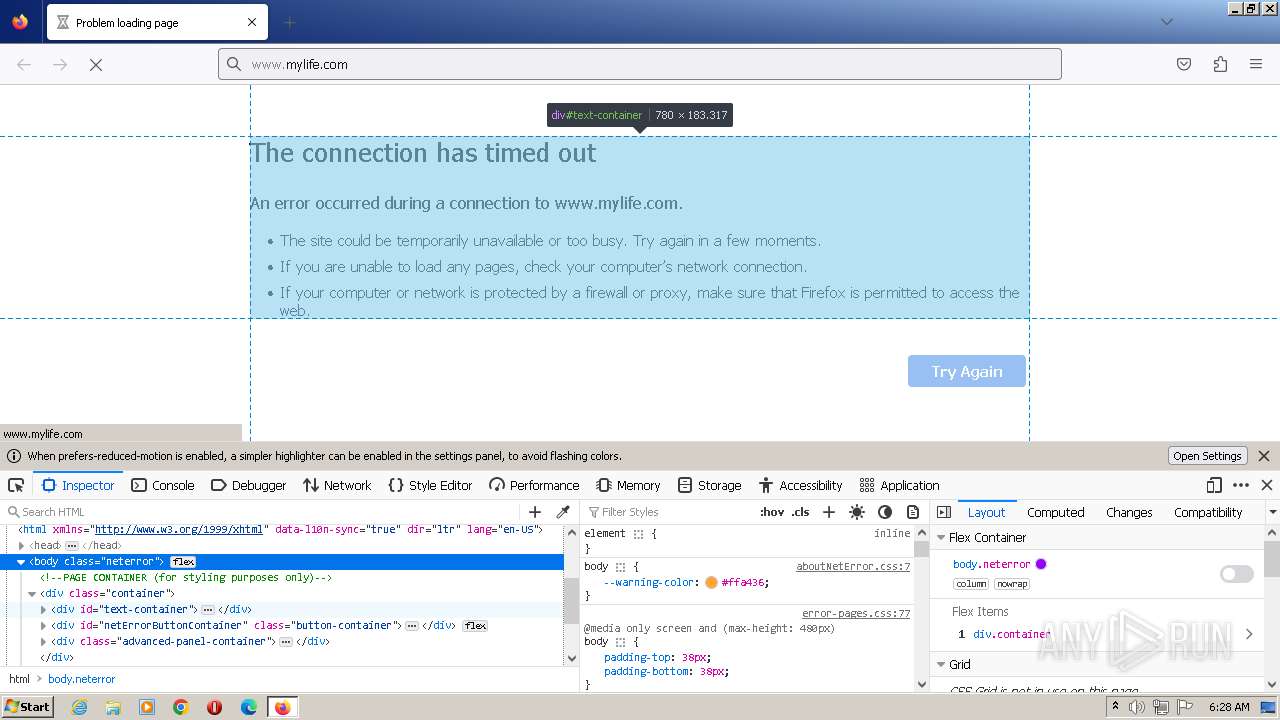Expand the head element node
This screenshot has height=720, width=1280.
(21, 546)
